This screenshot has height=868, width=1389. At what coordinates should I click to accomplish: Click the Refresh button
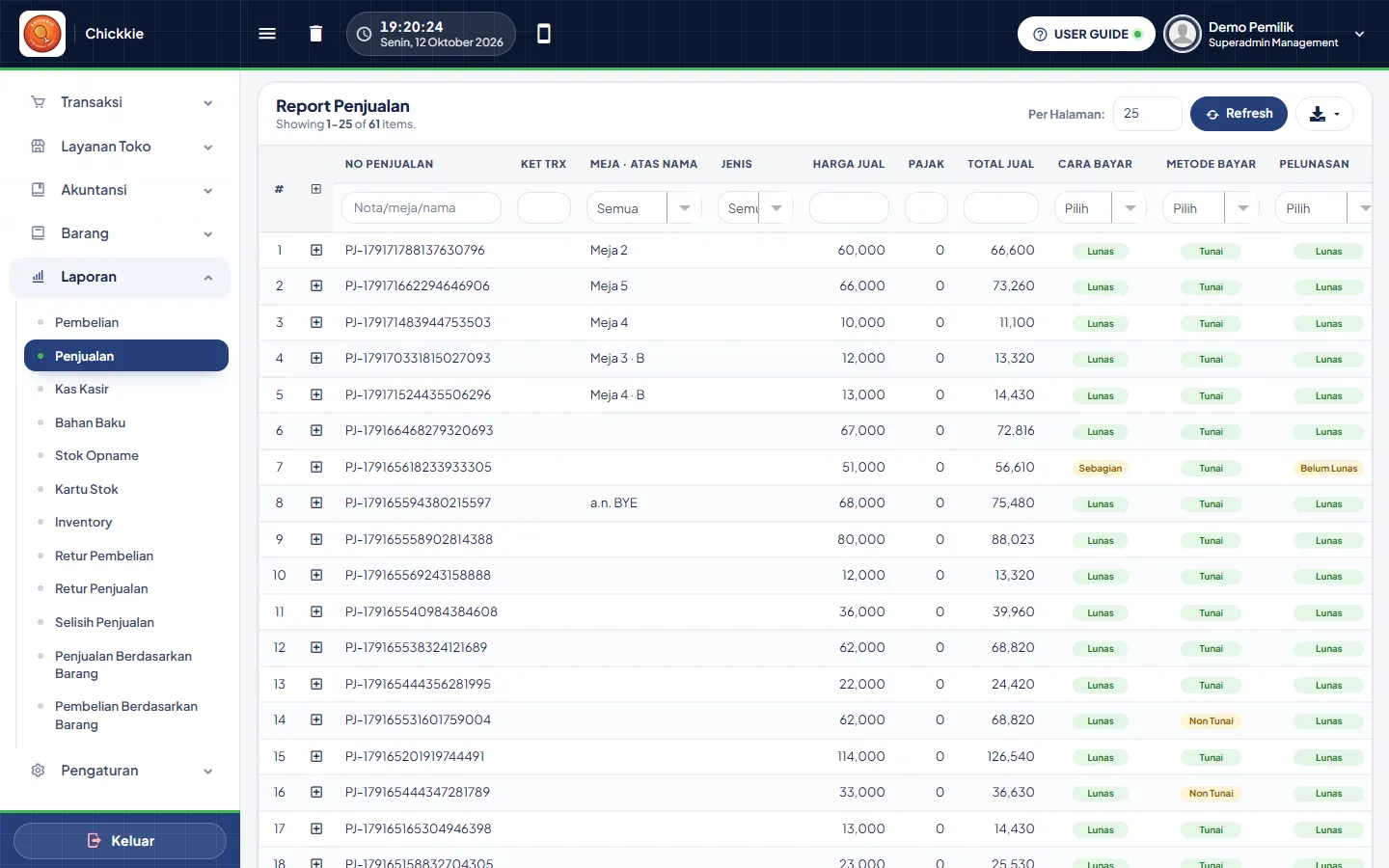(1239, 114)
